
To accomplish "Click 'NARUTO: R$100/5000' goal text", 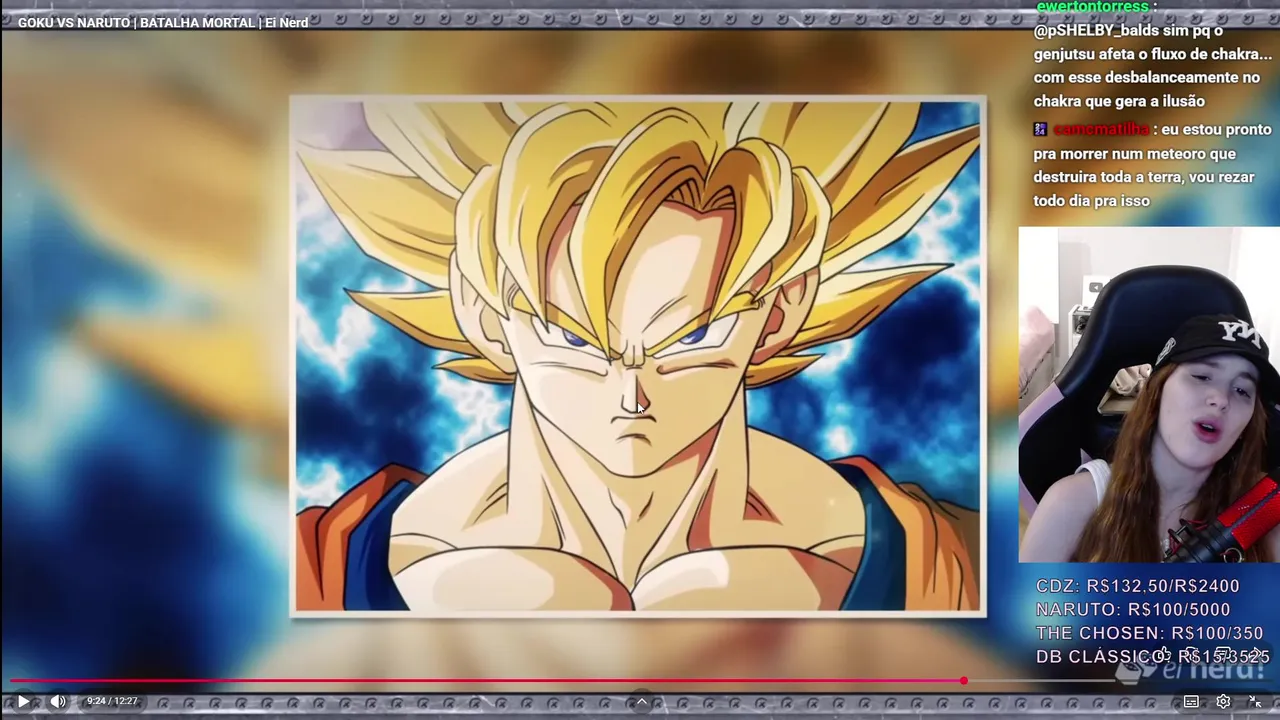I will [x=1133, y=610].
